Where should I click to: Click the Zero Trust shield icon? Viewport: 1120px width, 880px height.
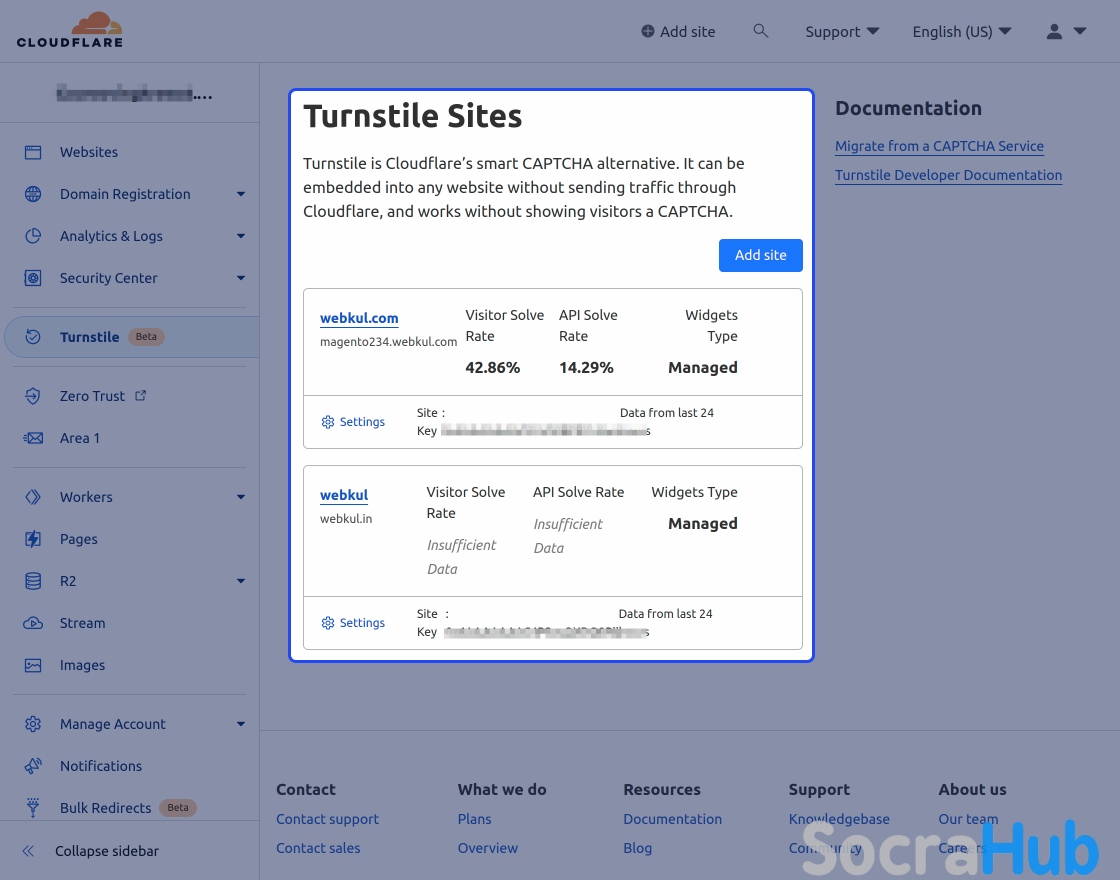pos(33,396)
